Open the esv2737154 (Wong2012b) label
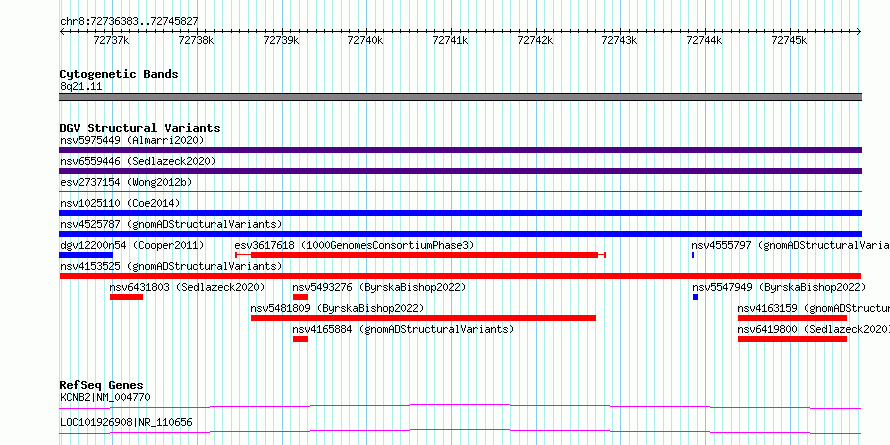This screenshot has height=445, width=890. click(x=126, y=182)
